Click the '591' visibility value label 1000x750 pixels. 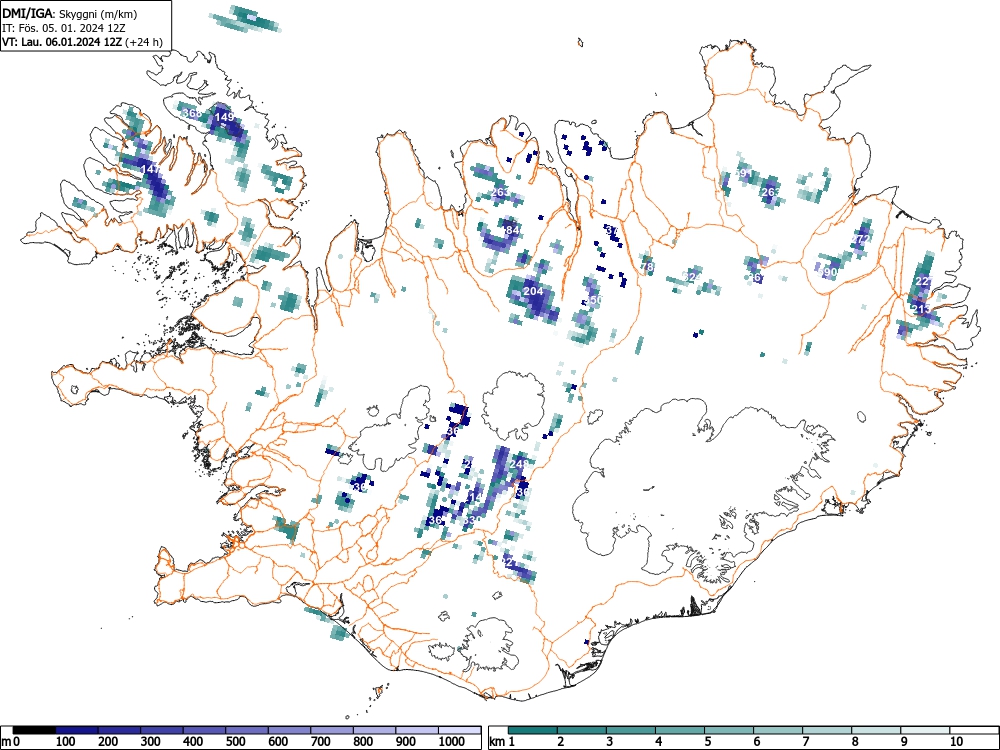(x=742, y=173)
